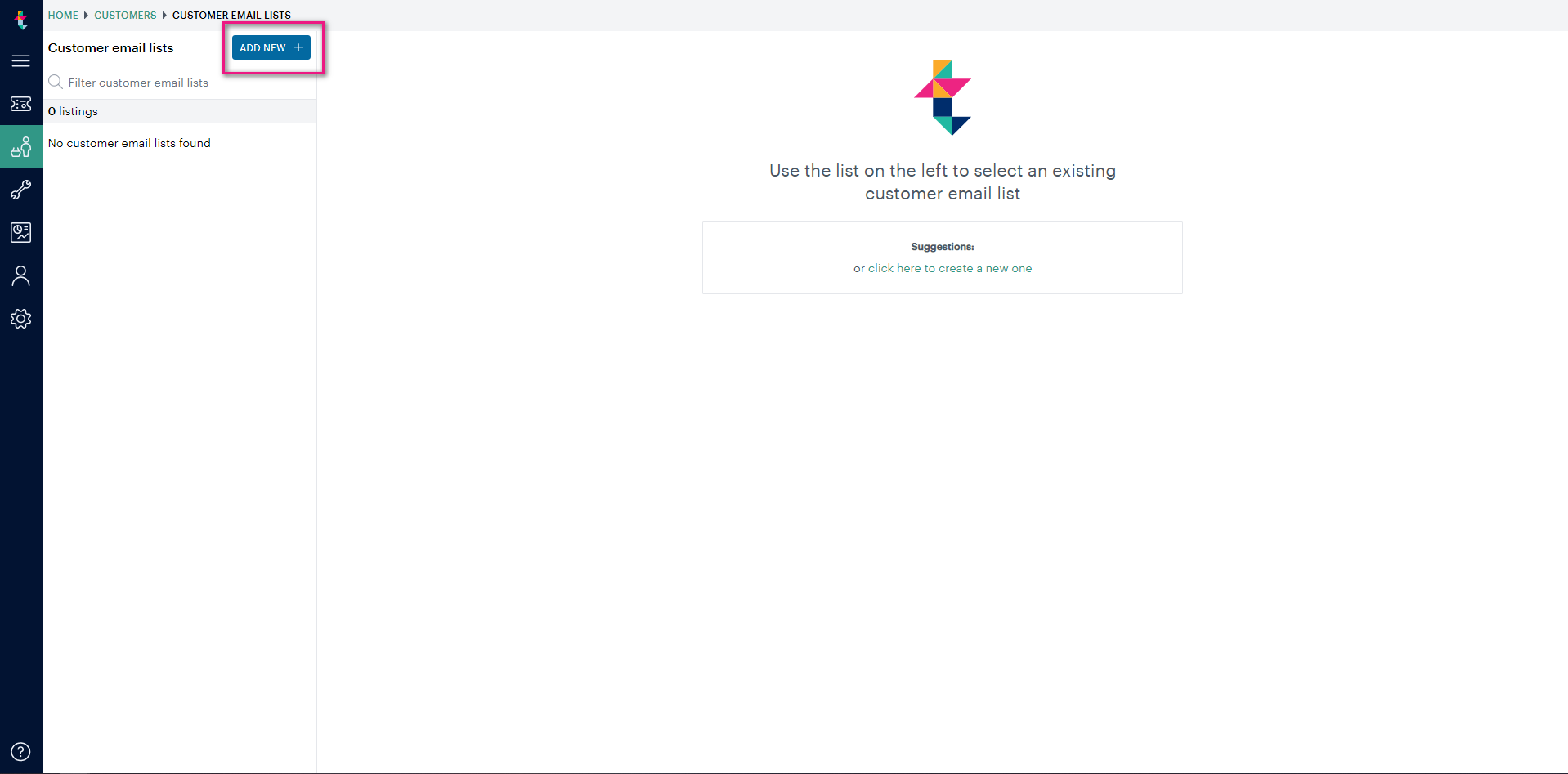
Task: Click 'No customer email lists found' message
Action: click(x=129, y=143)
